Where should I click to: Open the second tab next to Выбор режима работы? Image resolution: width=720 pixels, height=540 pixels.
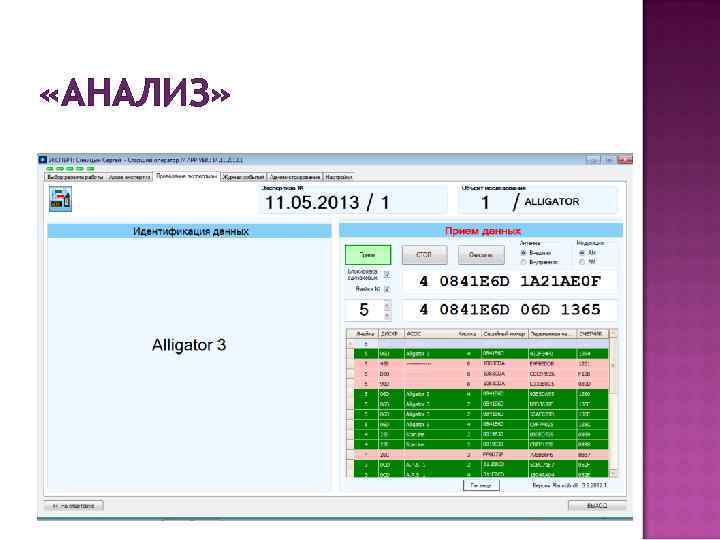[129, 177]
